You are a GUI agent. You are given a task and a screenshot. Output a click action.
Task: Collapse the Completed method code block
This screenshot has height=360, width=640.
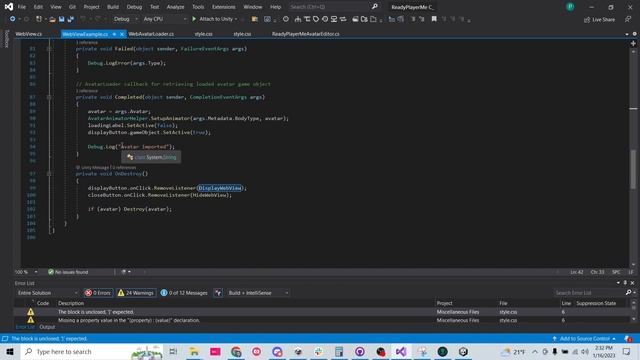[49, 97]
